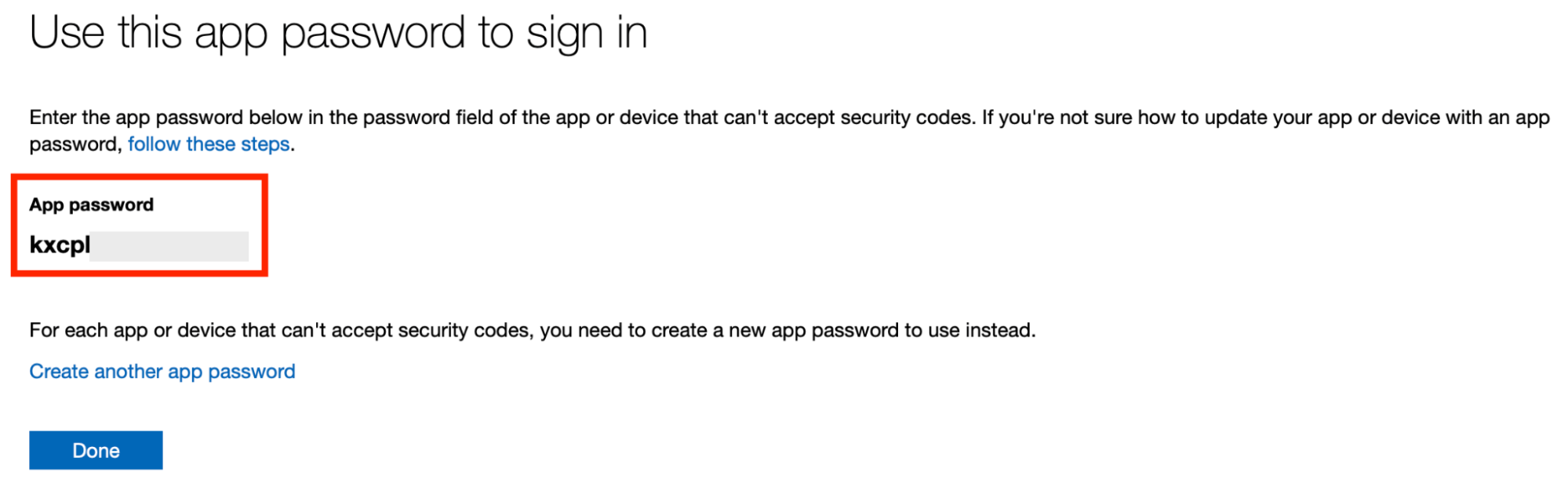Activate the blue Done confirmation button
The height and width of the screenshot is (487, 1568).
tap(95, 449)
